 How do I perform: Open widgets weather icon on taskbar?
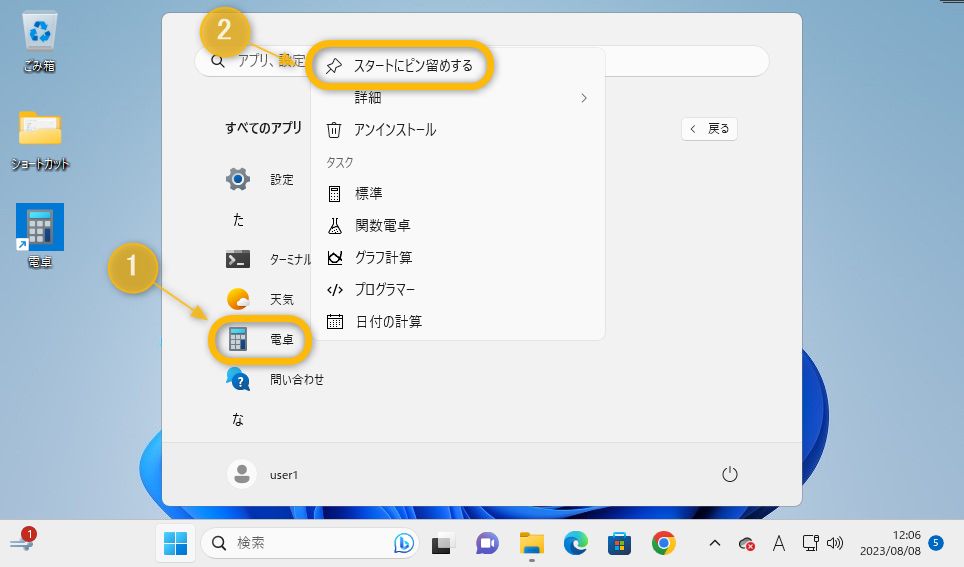click(x=23, y=540)
